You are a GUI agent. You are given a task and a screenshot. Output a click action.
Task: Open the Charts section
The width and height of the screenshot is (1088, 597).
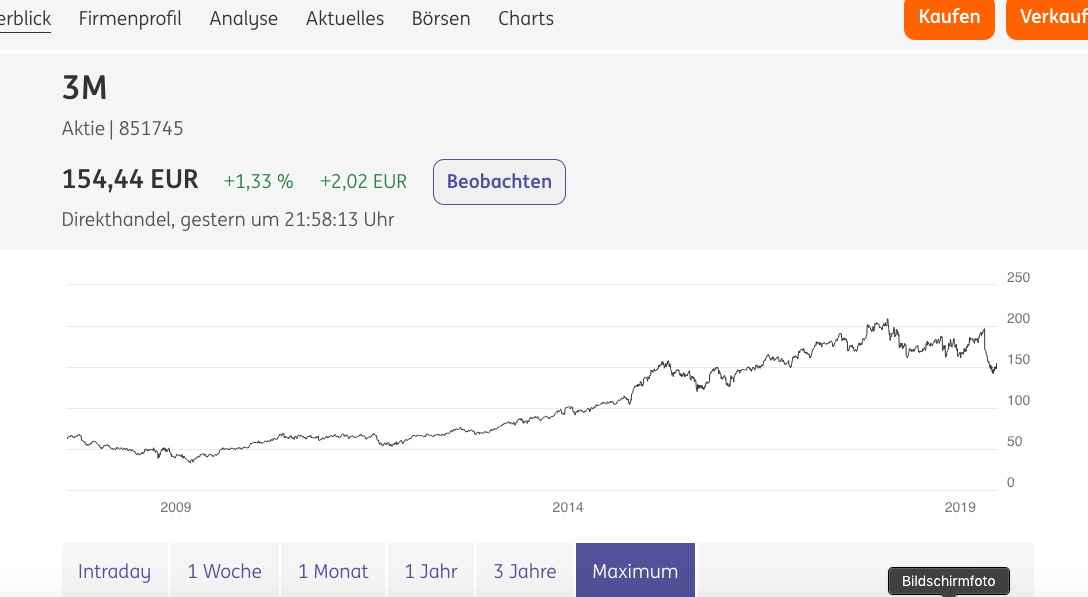(525, 18)
